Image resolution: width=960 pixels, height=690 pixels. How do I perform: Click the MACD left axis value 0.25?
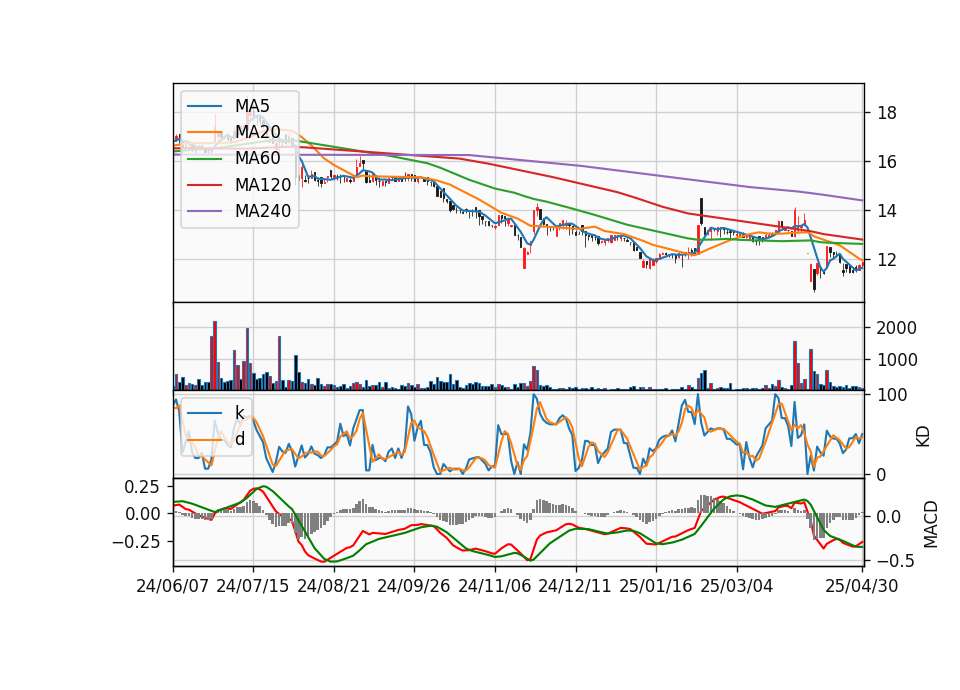(x=142, y=487)
